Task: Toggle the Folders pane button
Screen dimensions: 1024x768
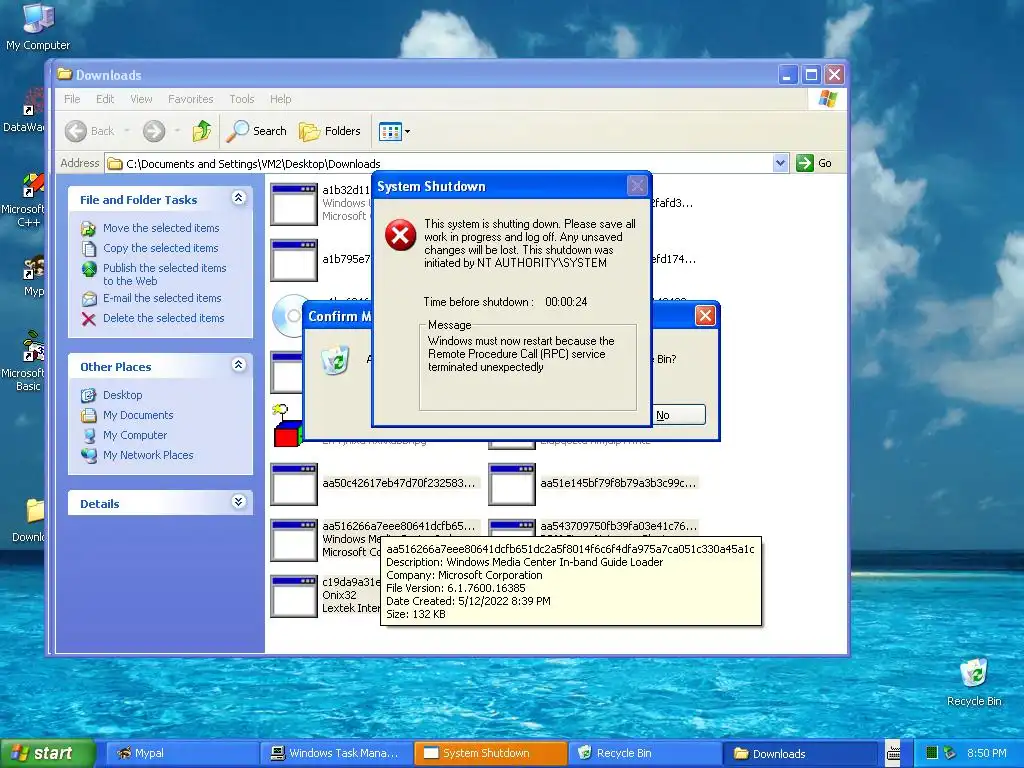Action: click(330, 131)
